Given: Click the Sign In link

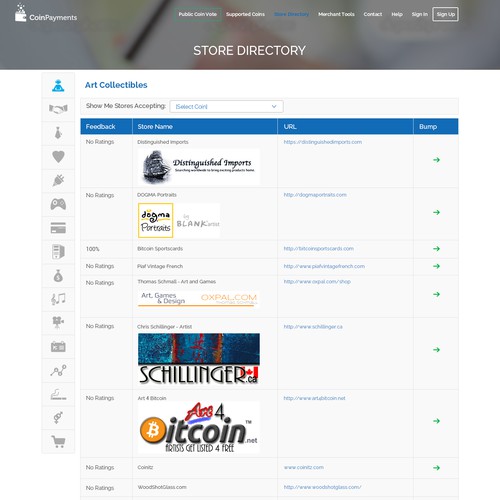Looking at the screenshot, I should point(419,14).
